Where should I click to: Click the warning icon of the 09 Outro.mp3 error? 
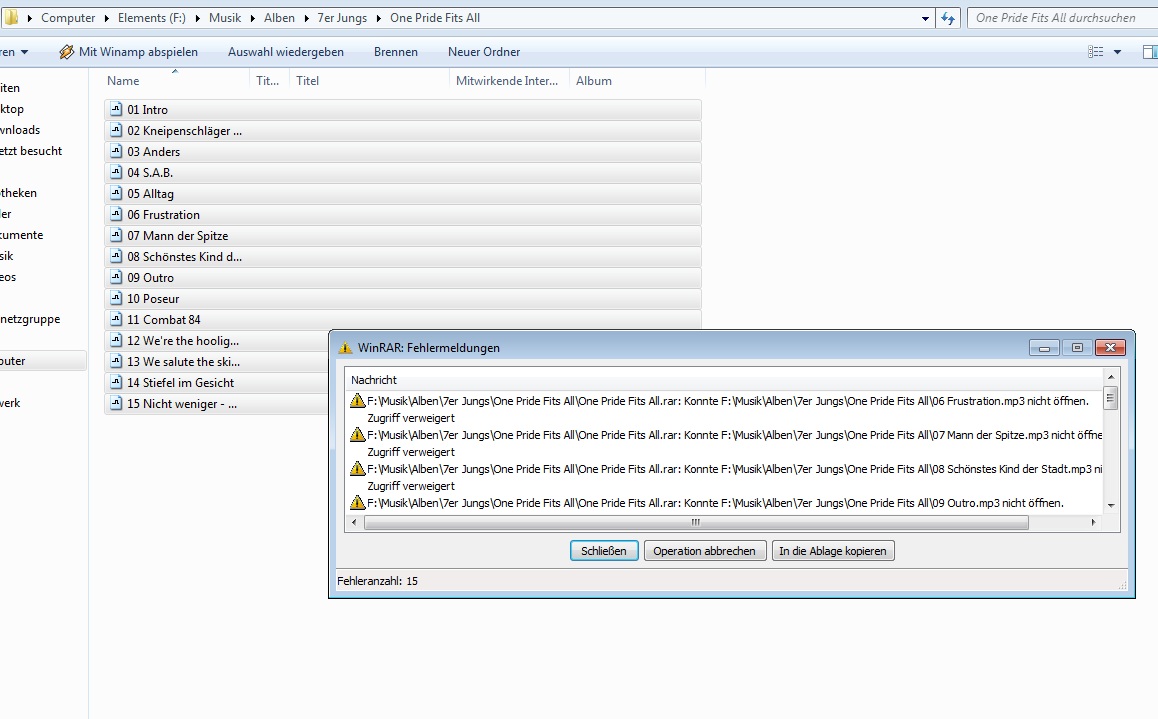pyautogui.click(x=357, y=503)
